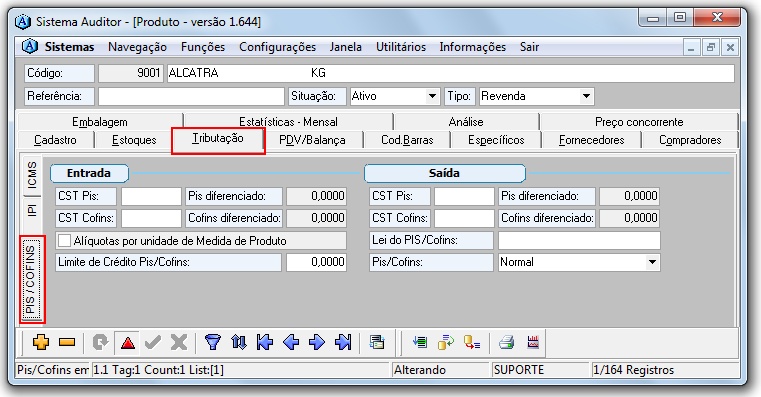
Task: Expand the Pis/Cofins Normal dropdown
Action: tap(652, 263)
